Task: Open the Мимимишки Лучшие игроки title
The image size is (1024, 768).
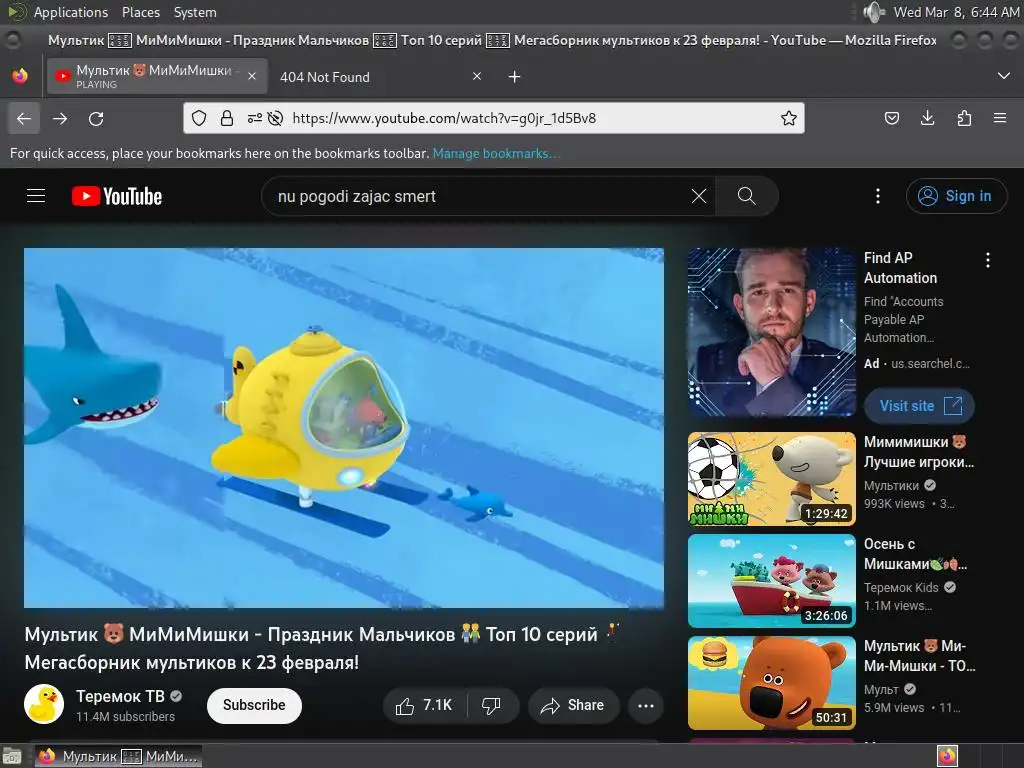Action: [x=919, y=452]
